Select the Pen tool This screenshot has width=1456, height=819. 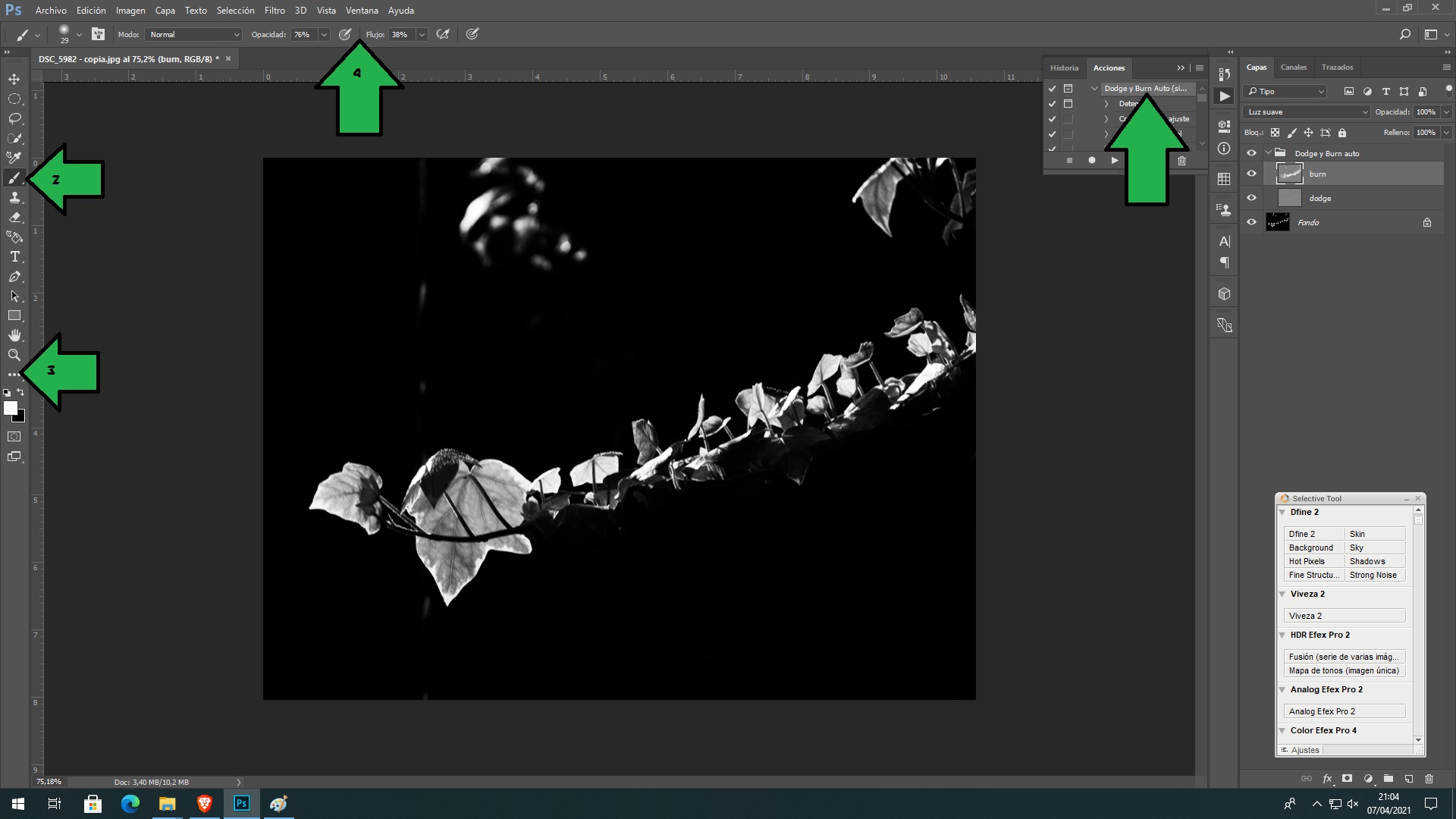(14, 277)
